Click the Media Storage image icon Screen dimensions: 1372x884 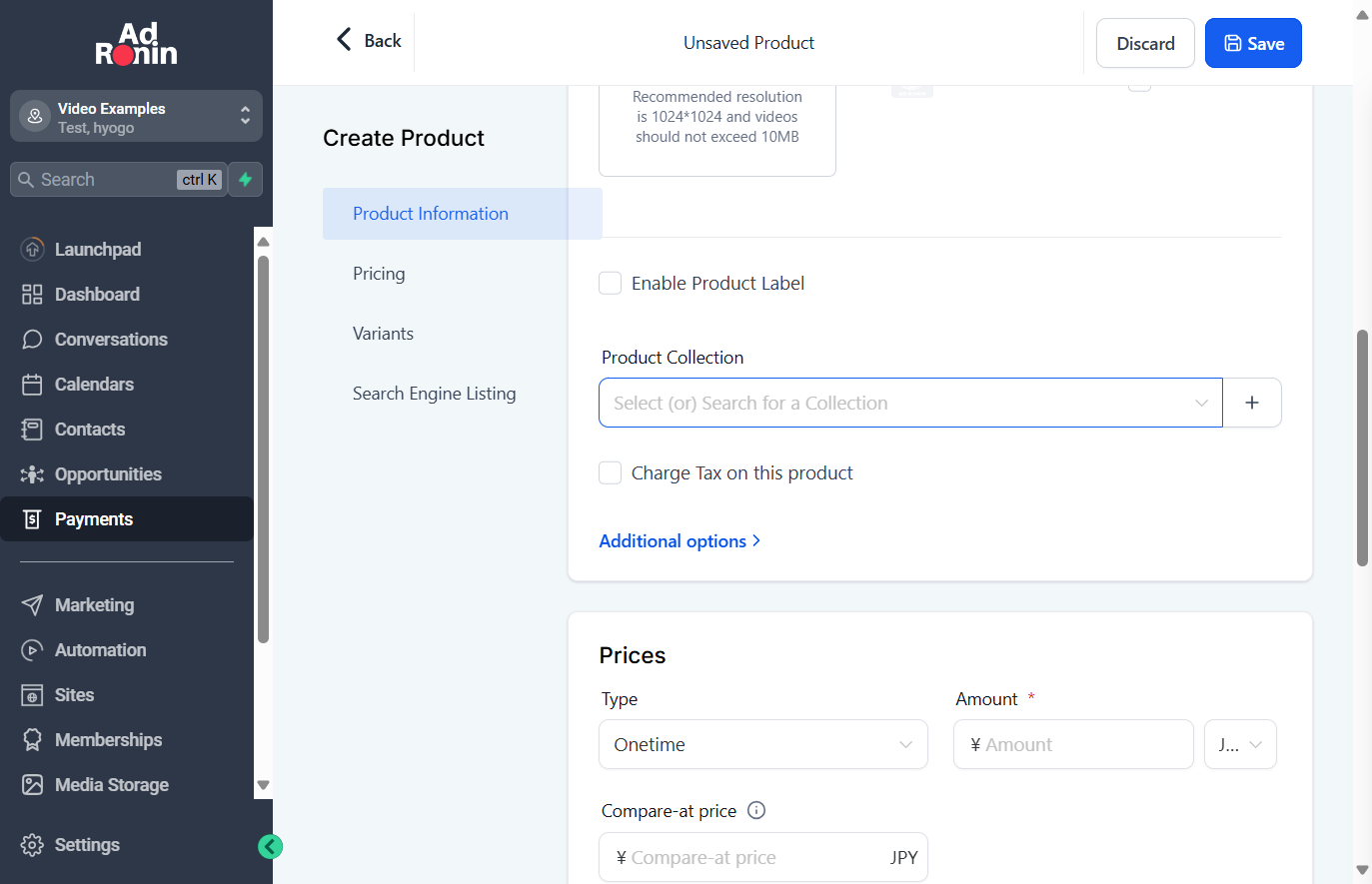[x=32, y=784]
